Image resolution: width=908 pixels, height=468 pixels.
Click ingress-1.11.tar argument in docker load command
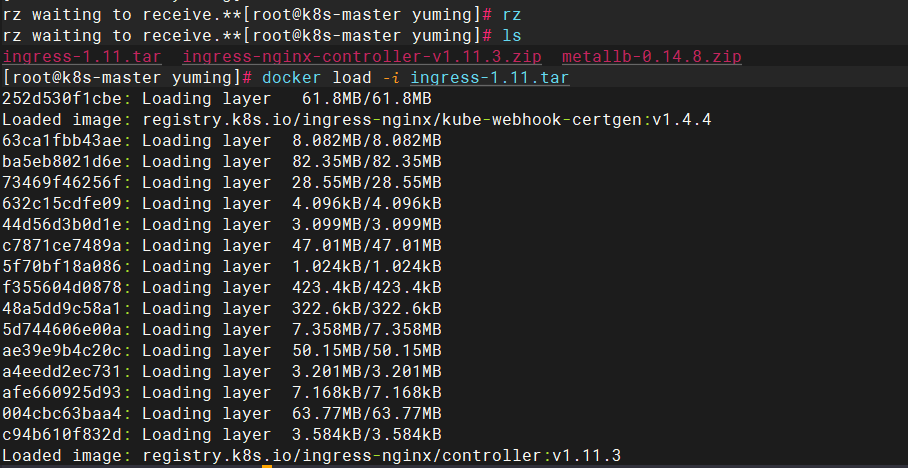[x=490, y=78]
